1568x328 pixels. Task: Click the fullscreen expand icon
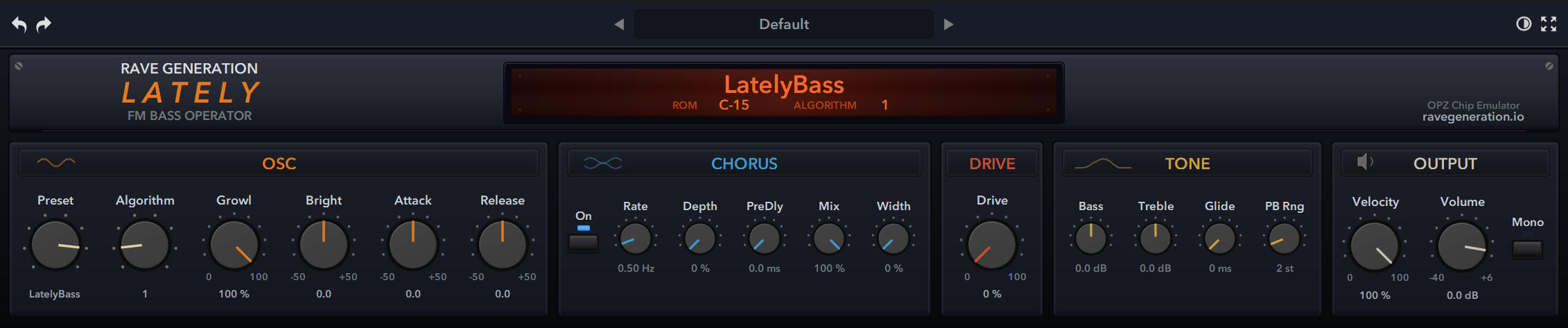[1549, 24]
